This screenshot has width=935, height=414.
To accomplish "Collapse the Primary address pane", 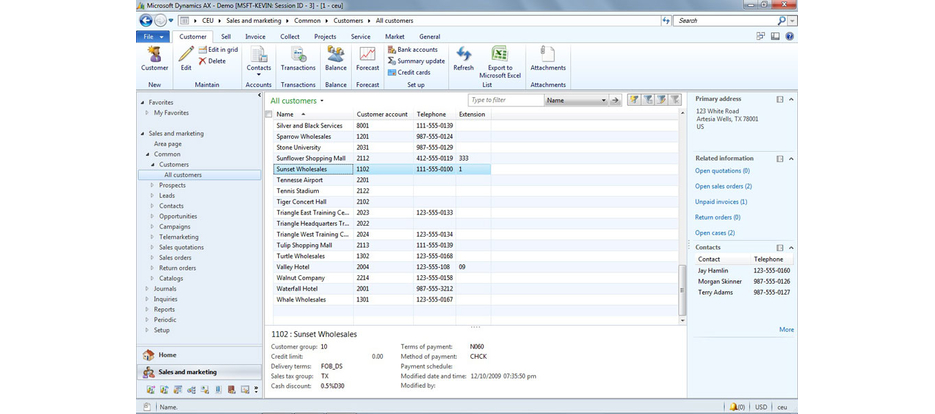I will tap(791, 99).
